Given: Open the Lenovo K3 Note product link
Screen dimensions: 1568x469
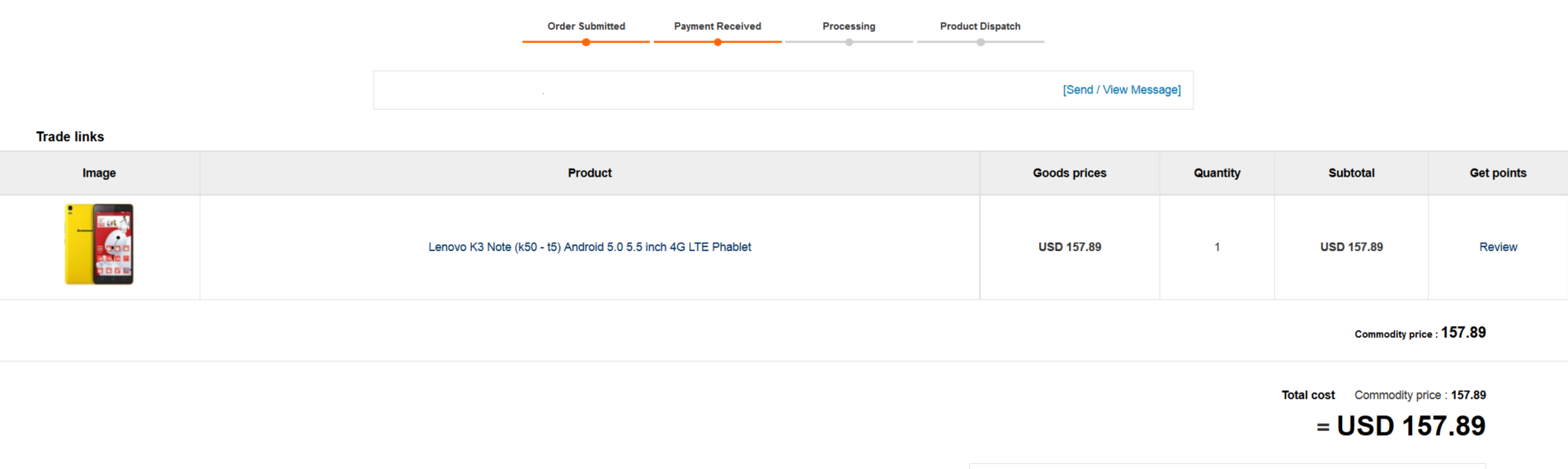Looking at the screenshot, I should tap(590, 247).
